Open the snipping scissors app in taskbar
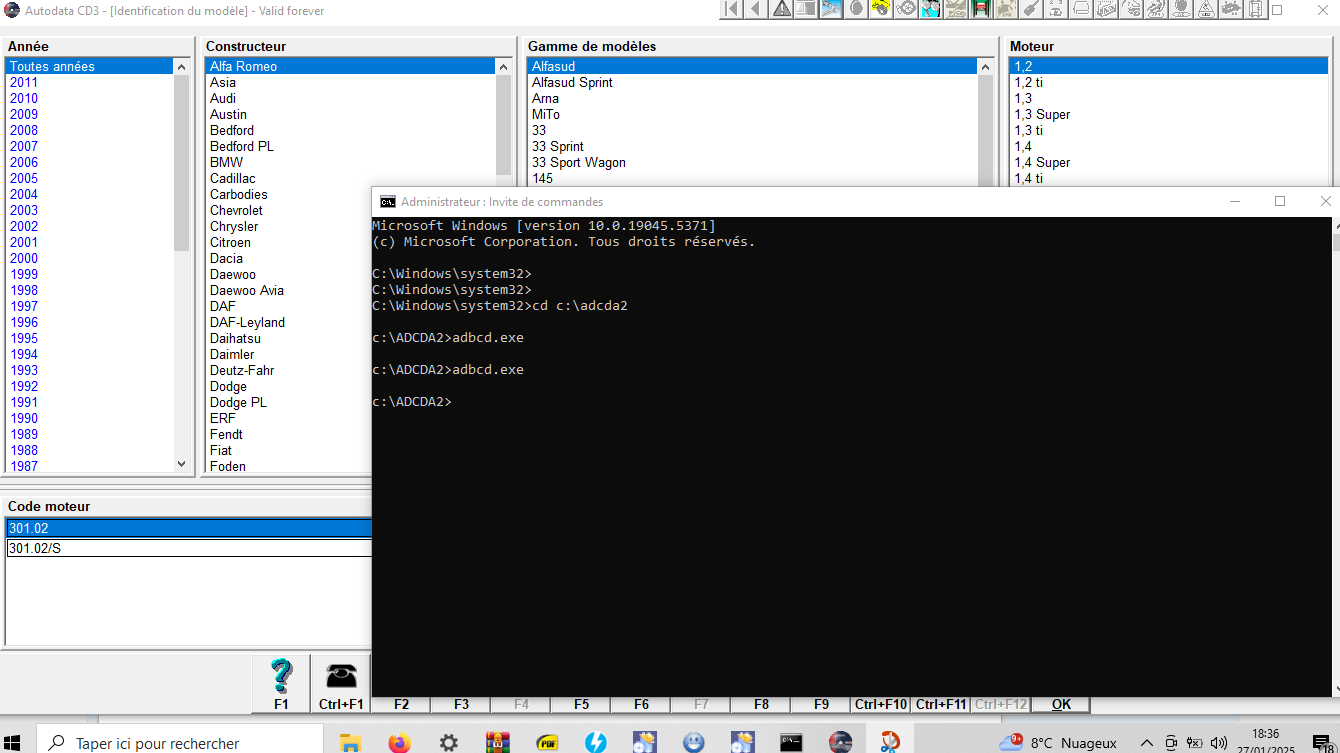The height and width of the screenshot is (753, 1340). 889,742
